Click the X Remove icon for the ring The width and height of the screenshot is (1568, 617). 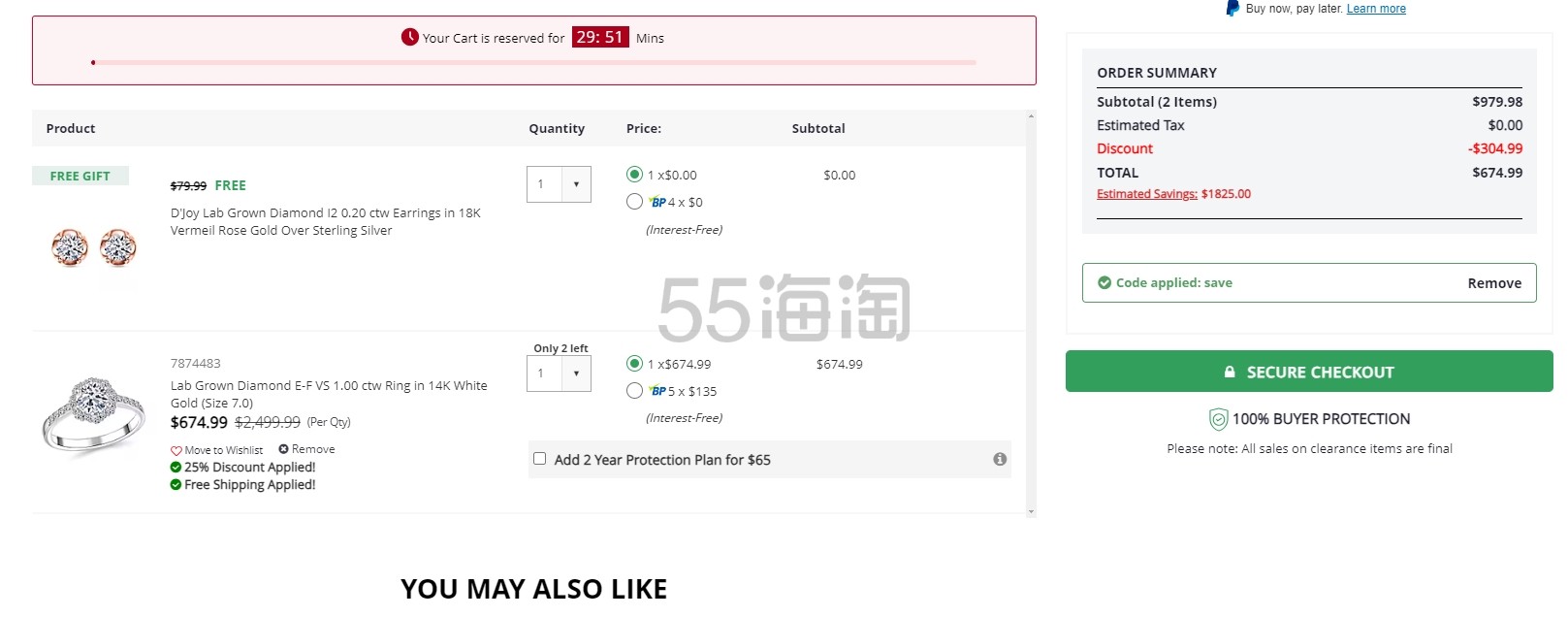(281, 449)
